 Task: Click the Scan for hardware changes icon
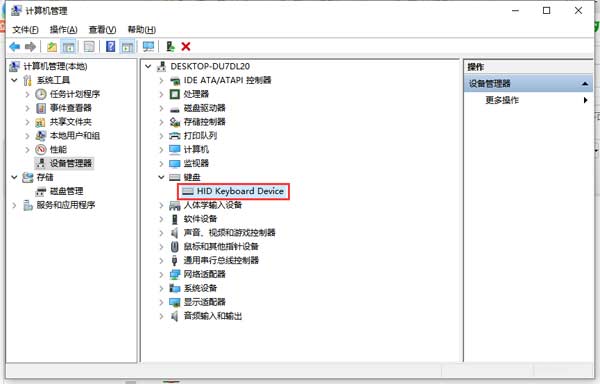(148, 47)
